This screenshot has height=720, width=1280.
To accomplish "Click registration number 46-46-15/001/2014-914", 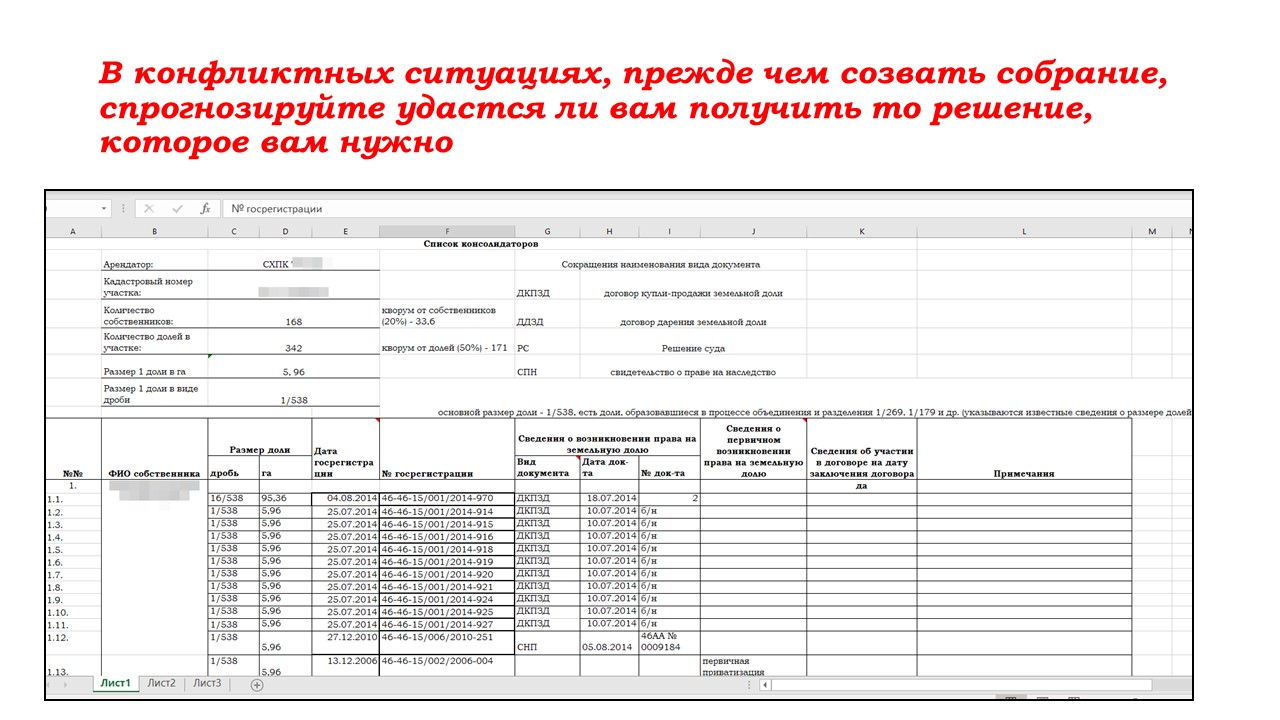I will click(x=447, y=511).
